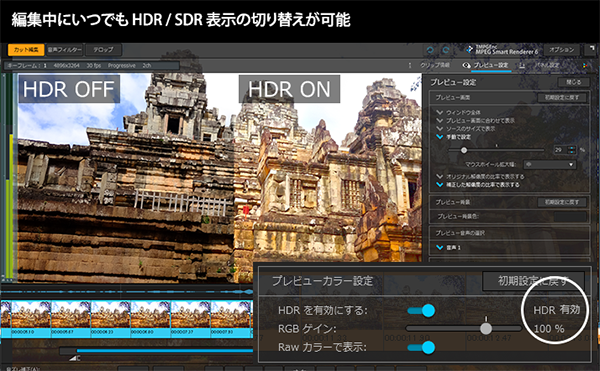600x371 pixels.
Task: Select the 音声 1 chevron option
Action: click(x=448, y=248)
